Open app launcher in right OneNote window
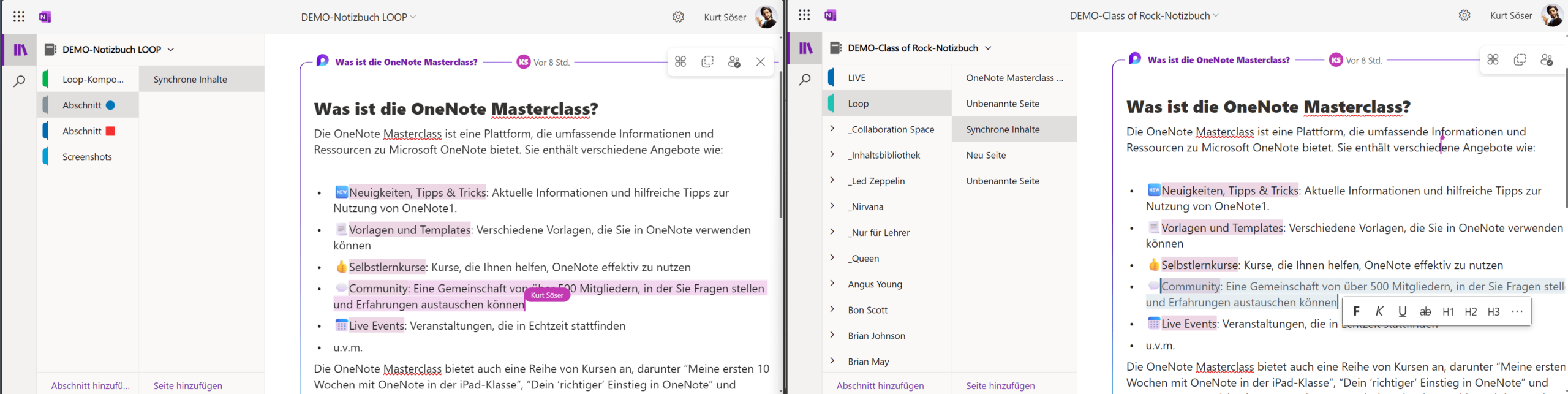The width and height of the screenshot is (1568, 394). pos(804,15)
